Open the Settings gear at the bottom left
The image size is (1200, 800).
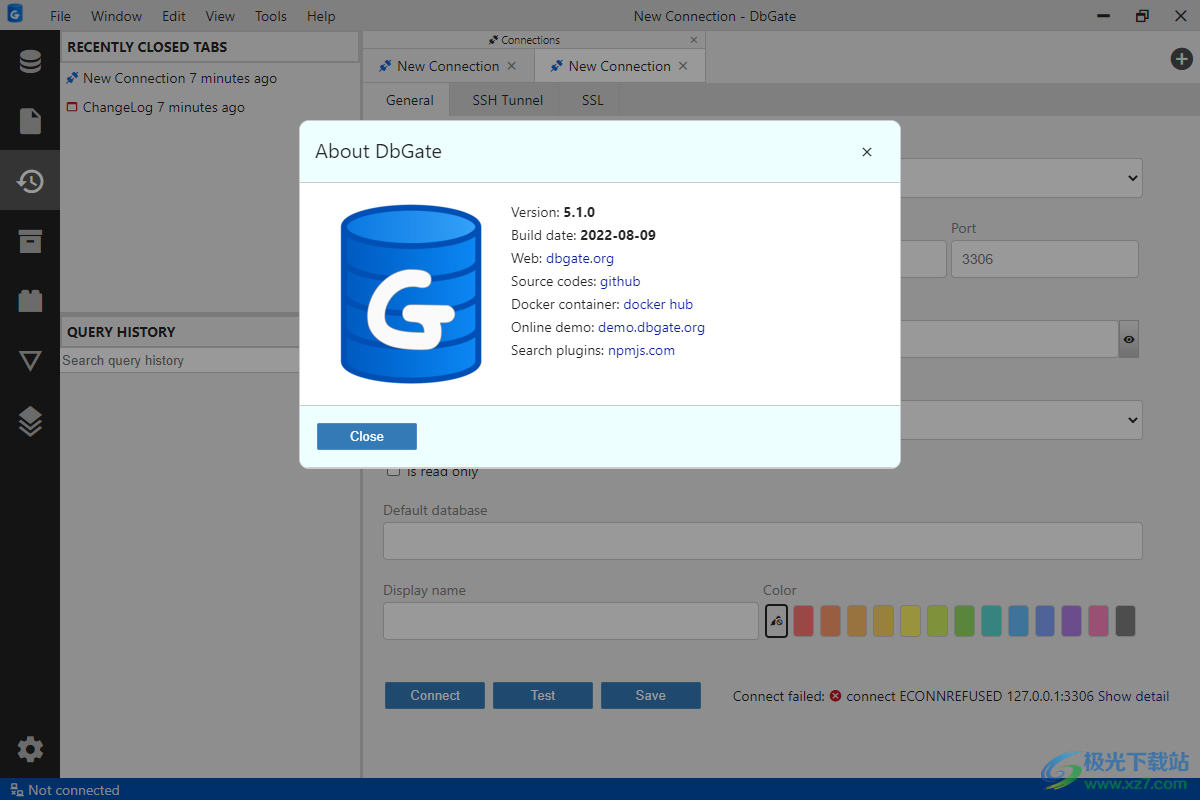click(30, 749)
